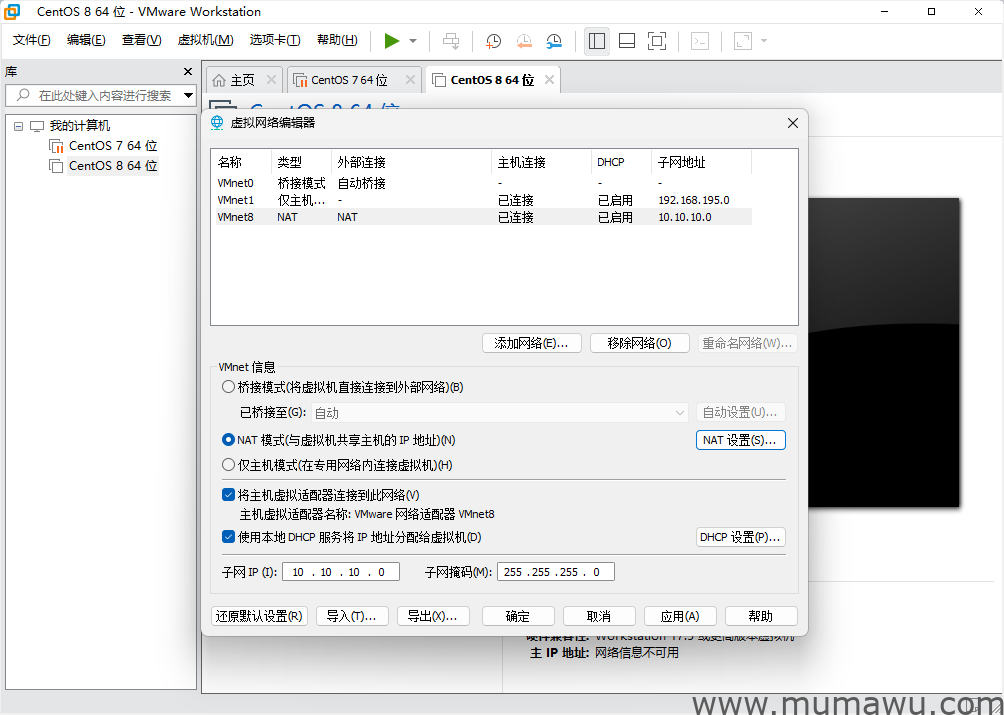Enter full screen mode
This screenshot has height=715, width=1004.
tap(656, 40)
